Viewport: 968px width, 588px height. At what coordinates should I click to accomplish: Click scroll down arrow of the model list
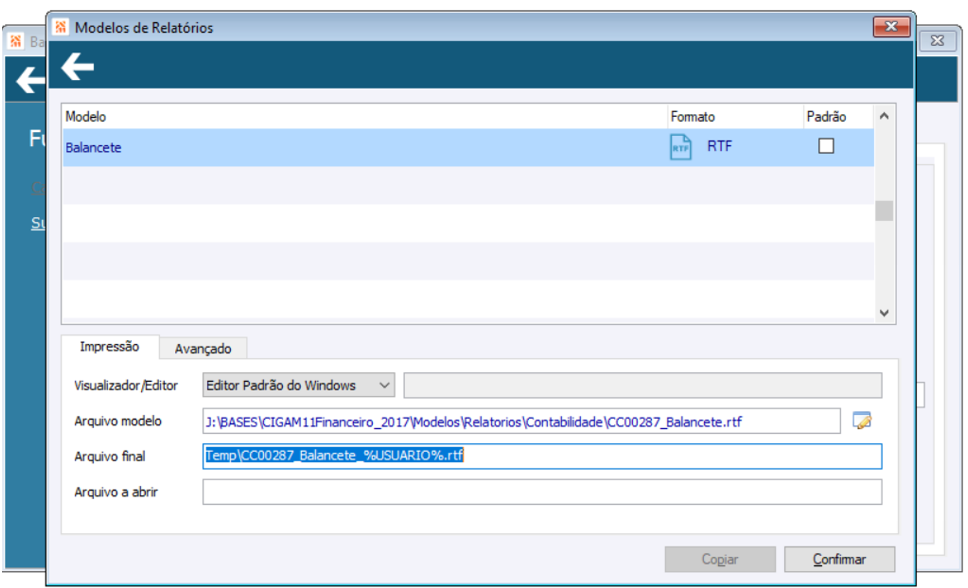(x=884, y=313)
